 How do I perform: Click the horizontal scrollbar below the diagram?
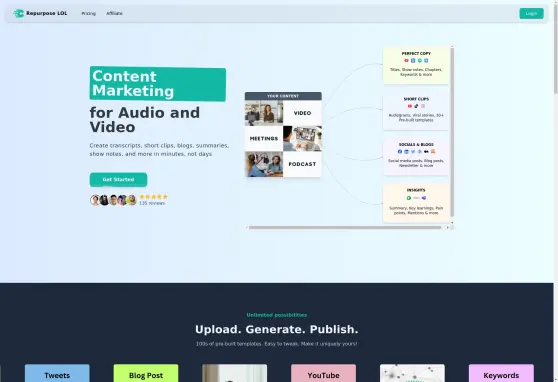345,227
